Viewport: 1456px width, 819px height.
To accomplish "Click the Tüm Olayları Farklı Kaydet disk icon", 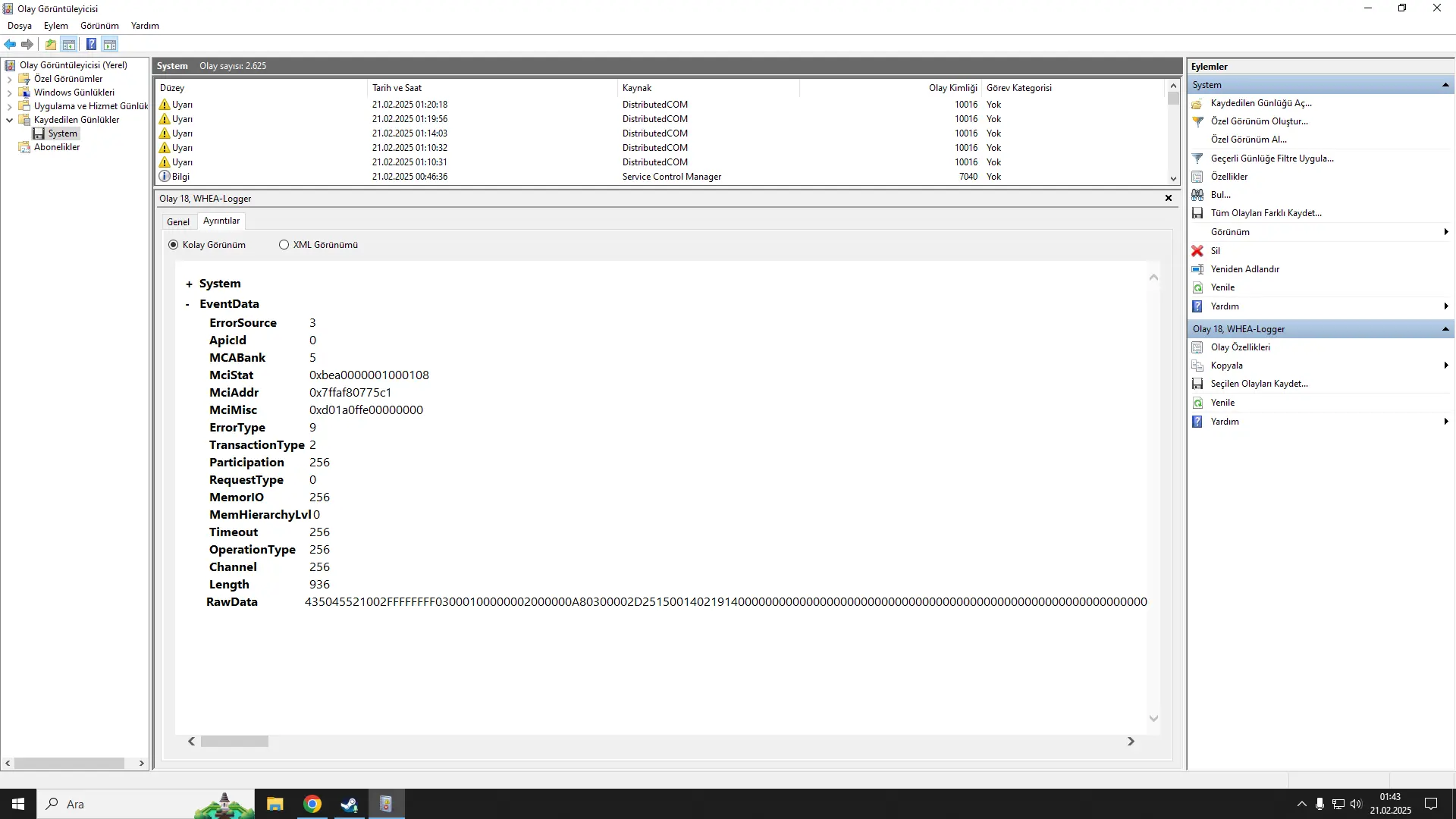I will point(1197,213).
